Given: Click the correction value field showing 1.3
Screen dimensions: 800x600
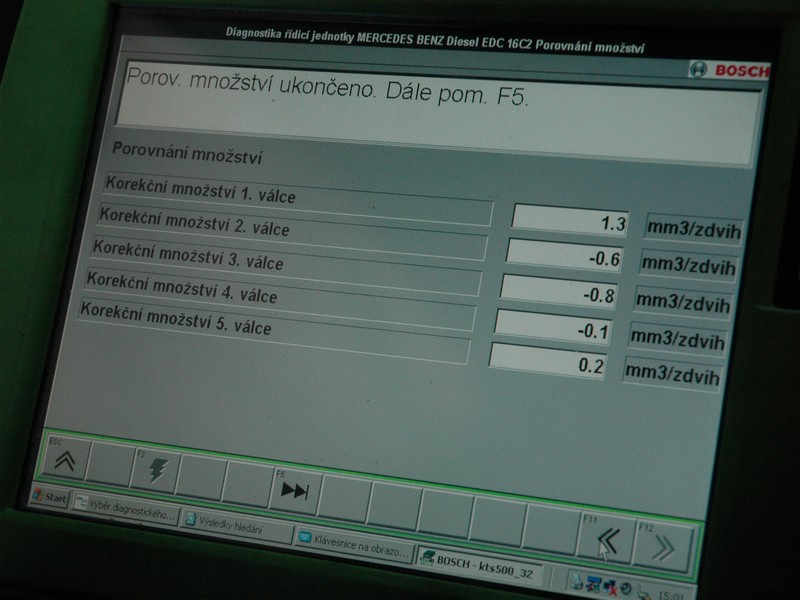Looking at the screenshot, I should [570, 220].
